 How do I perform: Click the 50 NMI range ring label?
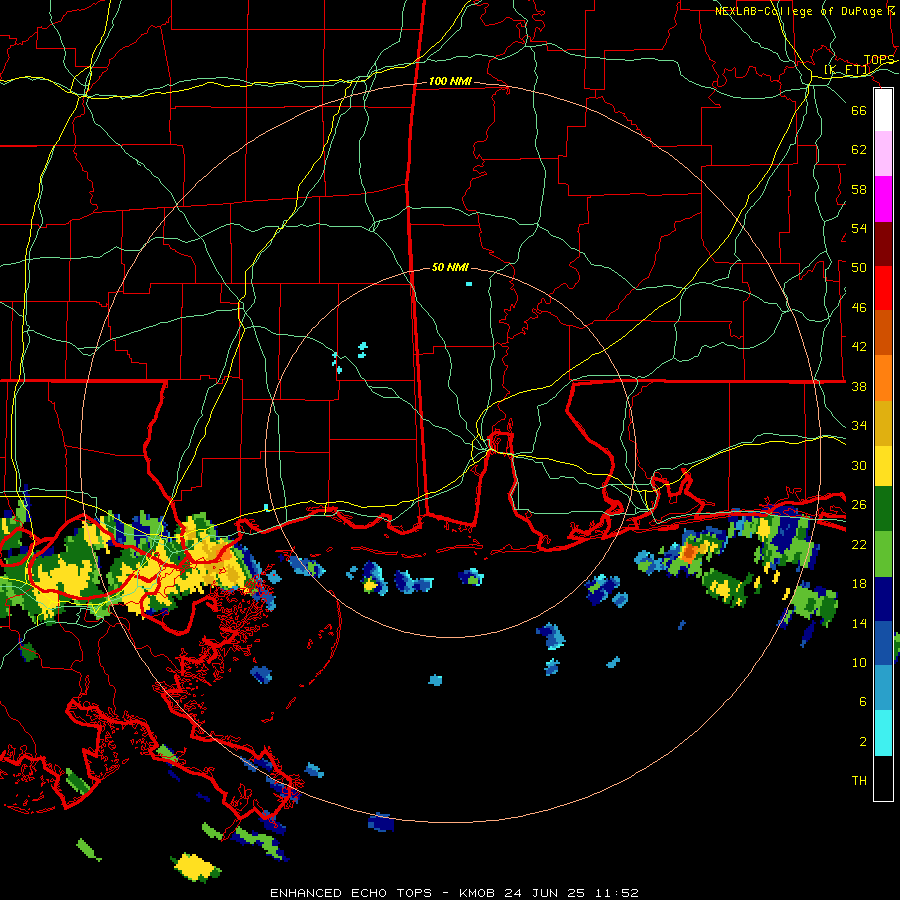click(450, 267)
